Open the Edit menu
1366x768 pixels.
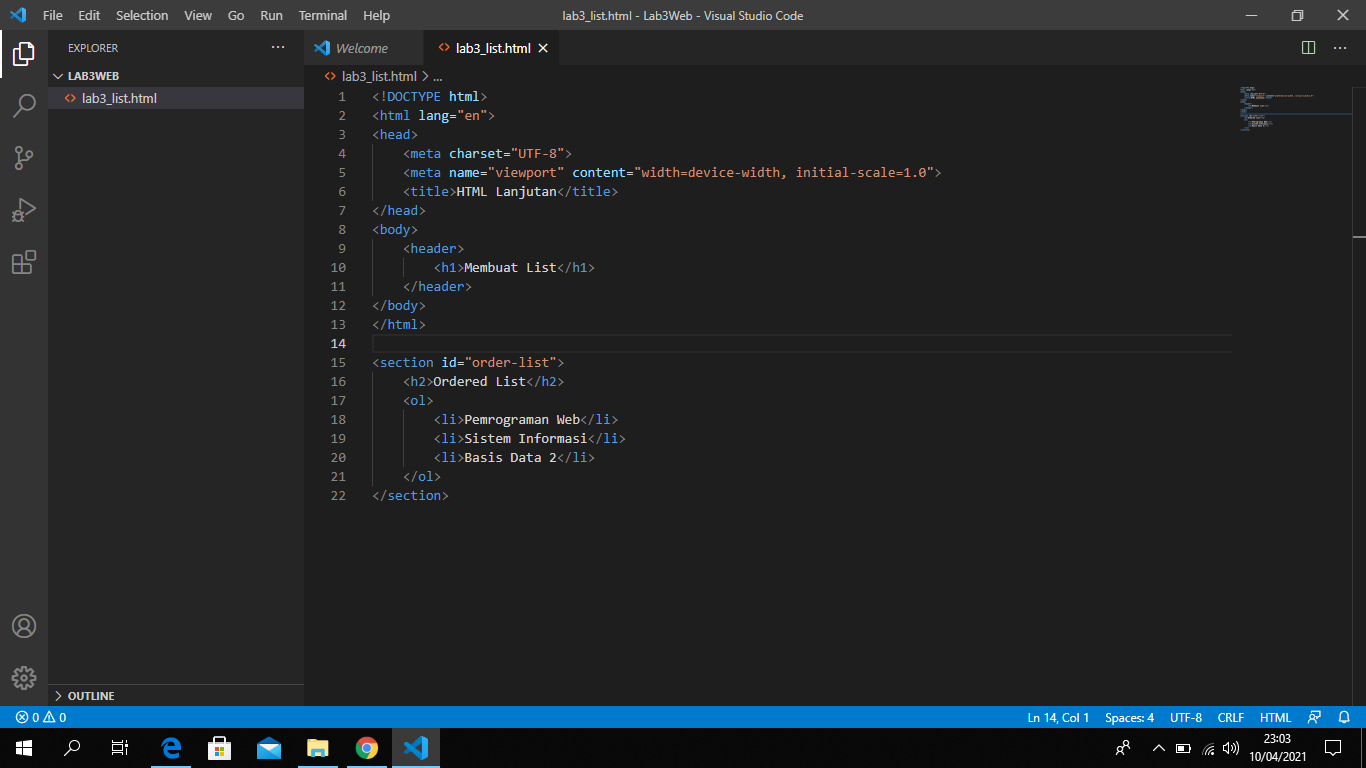[89, 15]
